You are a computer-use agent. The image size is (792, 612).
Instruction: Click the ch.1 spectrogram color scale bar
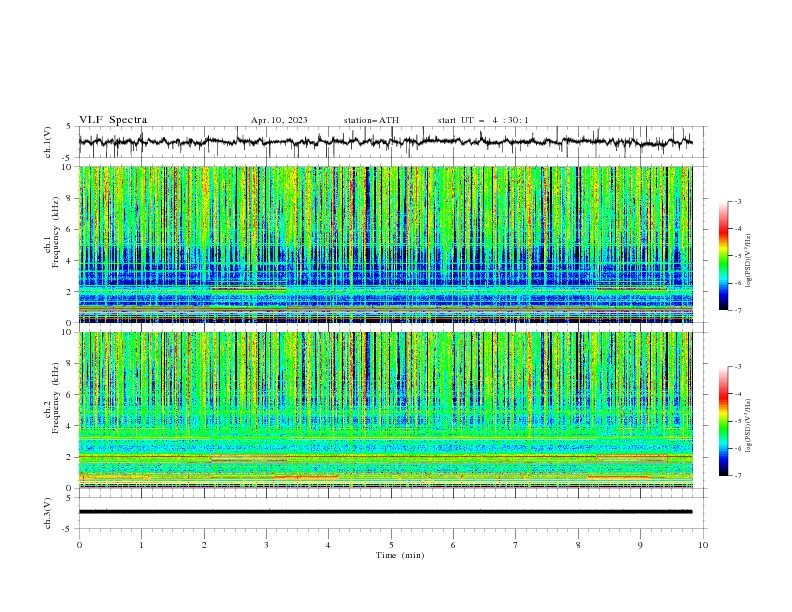(723, 256)
